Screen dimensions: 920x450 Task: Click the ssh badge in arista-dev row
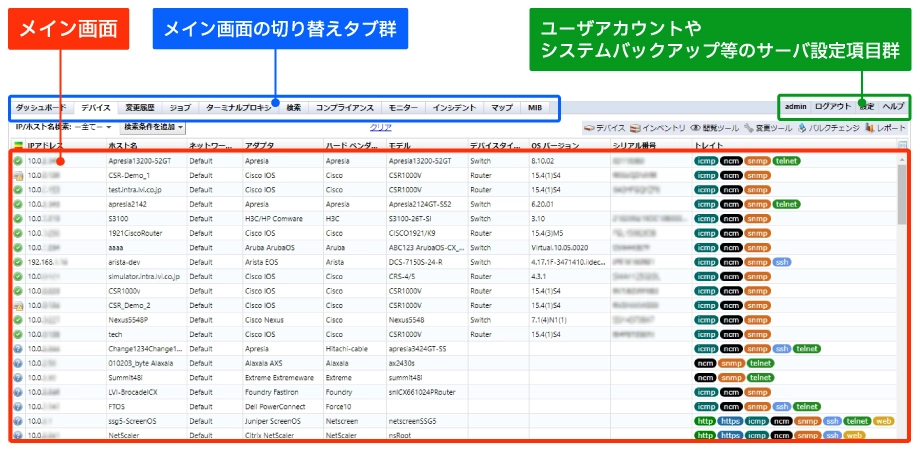pos(782,262)
